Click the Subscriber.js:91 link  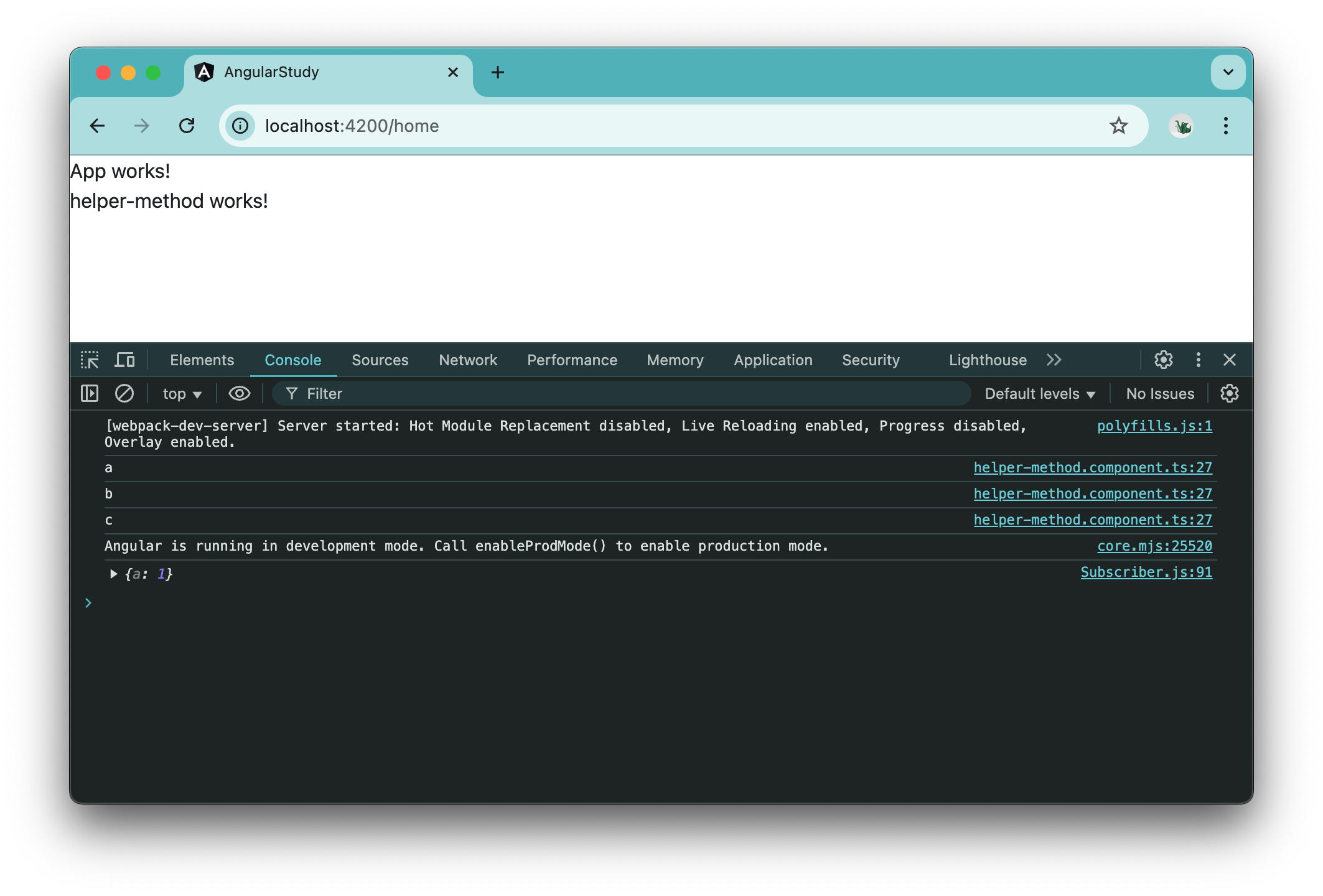pos(1147,571)
